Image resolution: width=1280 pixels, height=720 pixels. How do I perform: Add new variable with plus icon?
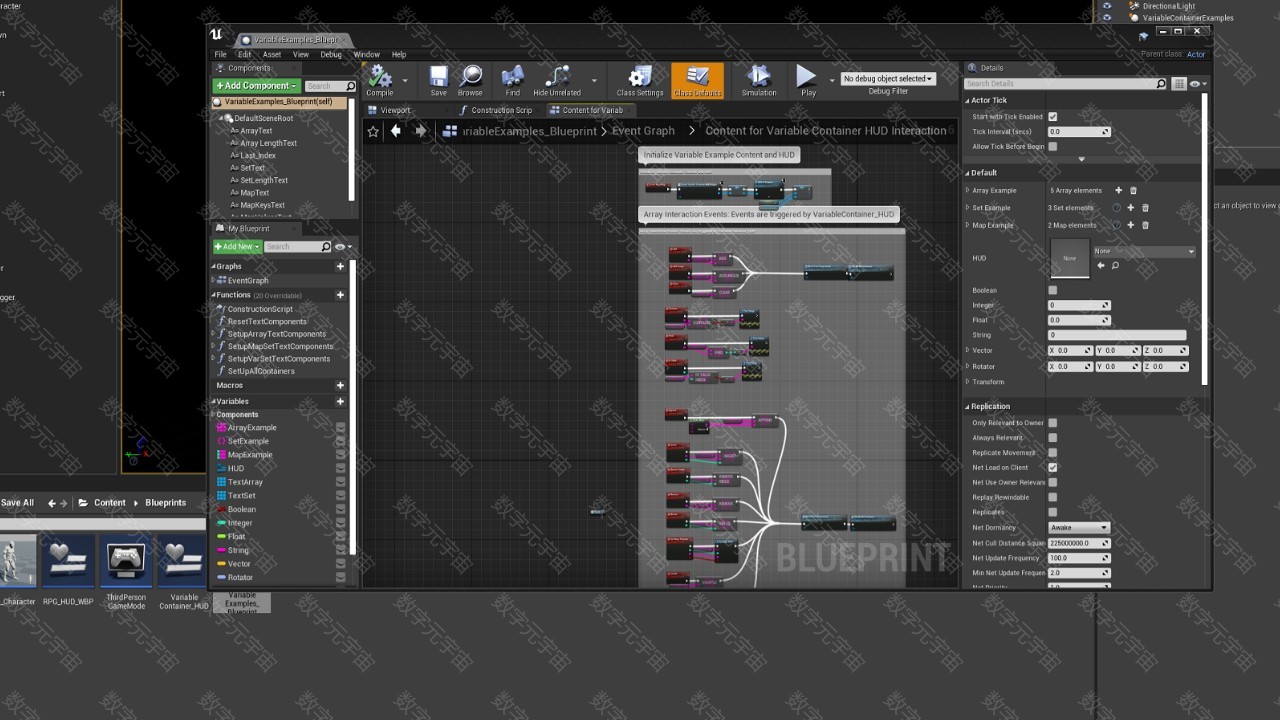340,401
